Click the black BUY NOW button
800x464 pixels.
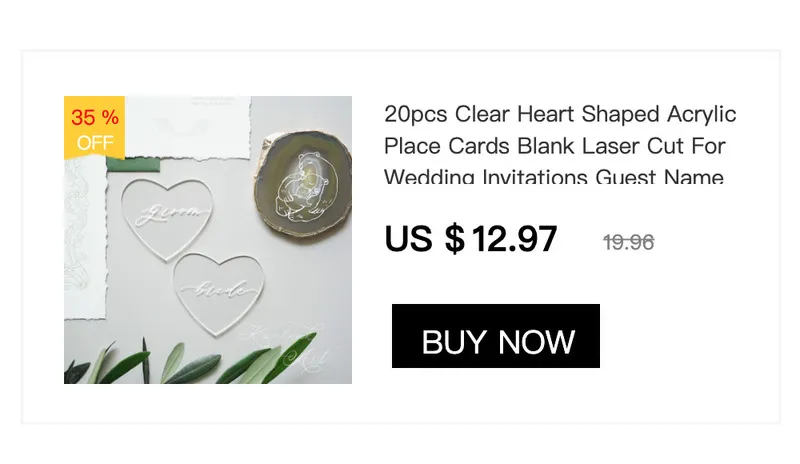coord(495,336)
